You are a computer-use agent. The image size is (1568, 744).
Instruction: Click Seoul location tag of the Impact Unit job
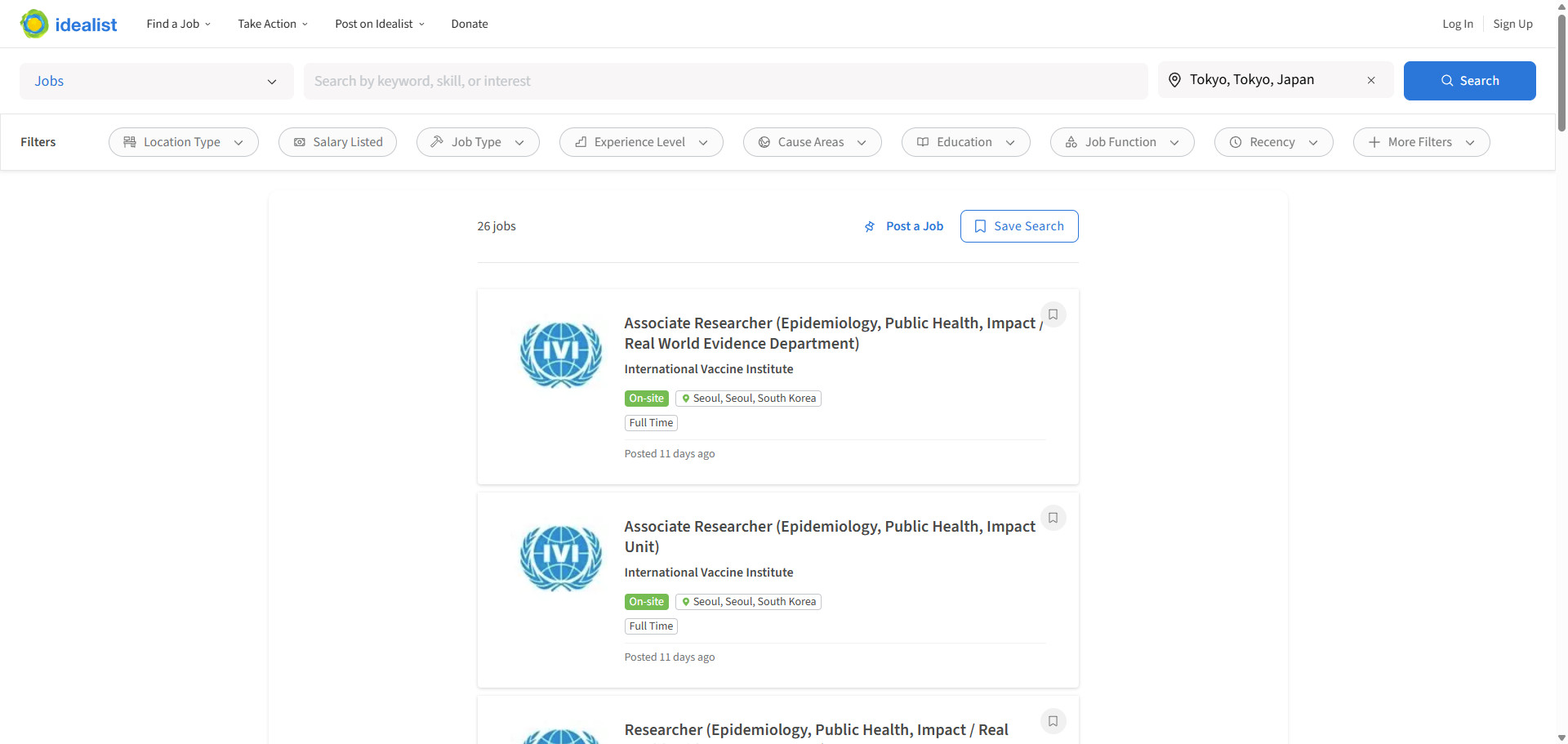click(748, 602)
